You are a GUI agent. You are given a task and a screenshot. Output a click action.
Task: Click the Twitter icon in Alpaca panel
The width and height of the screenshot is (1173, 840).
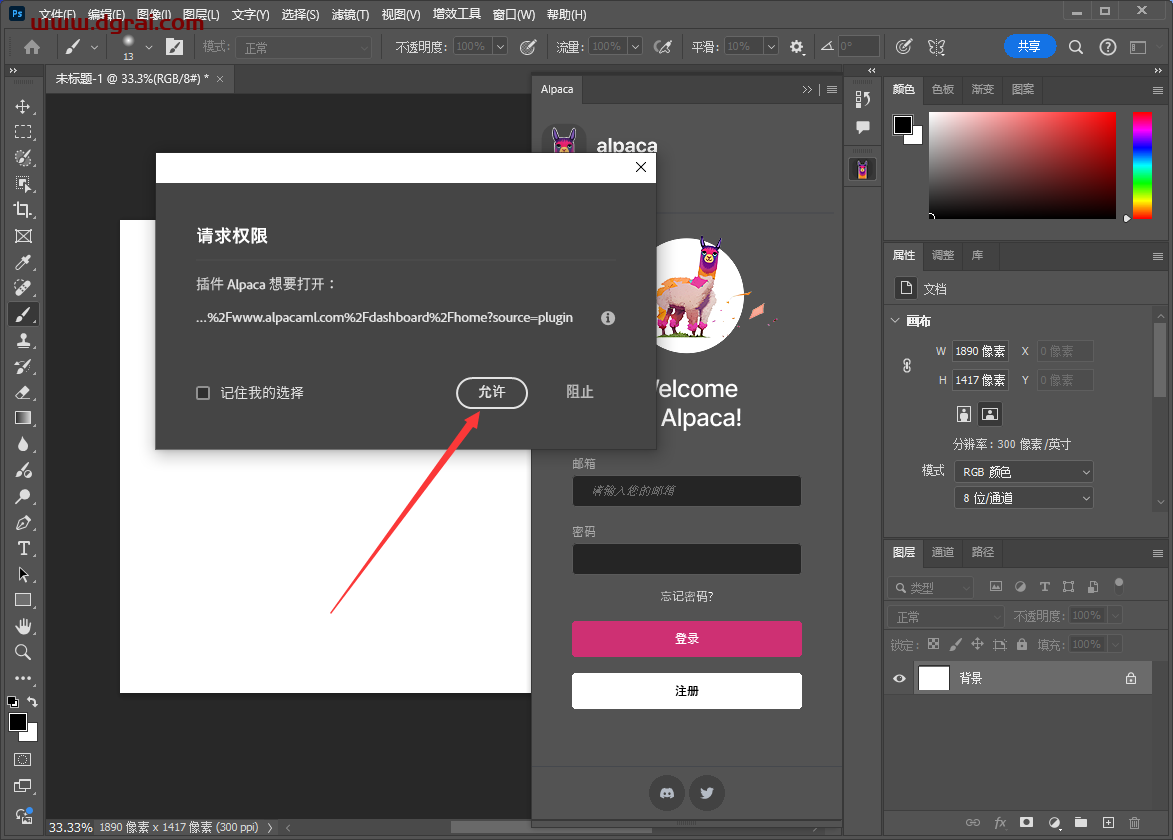click(x=707, y=793)
